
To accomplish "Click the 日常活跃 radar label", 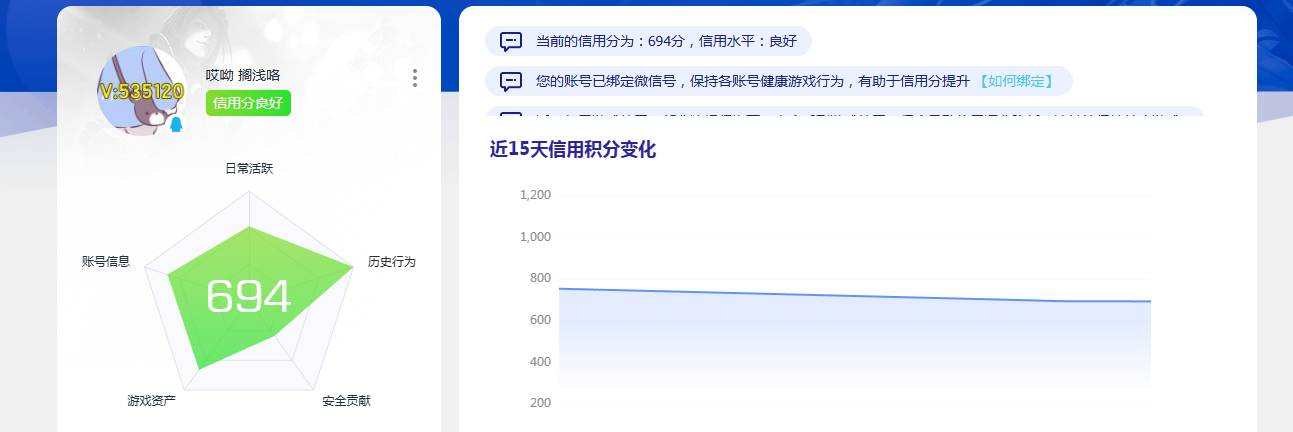I will 249,169.
